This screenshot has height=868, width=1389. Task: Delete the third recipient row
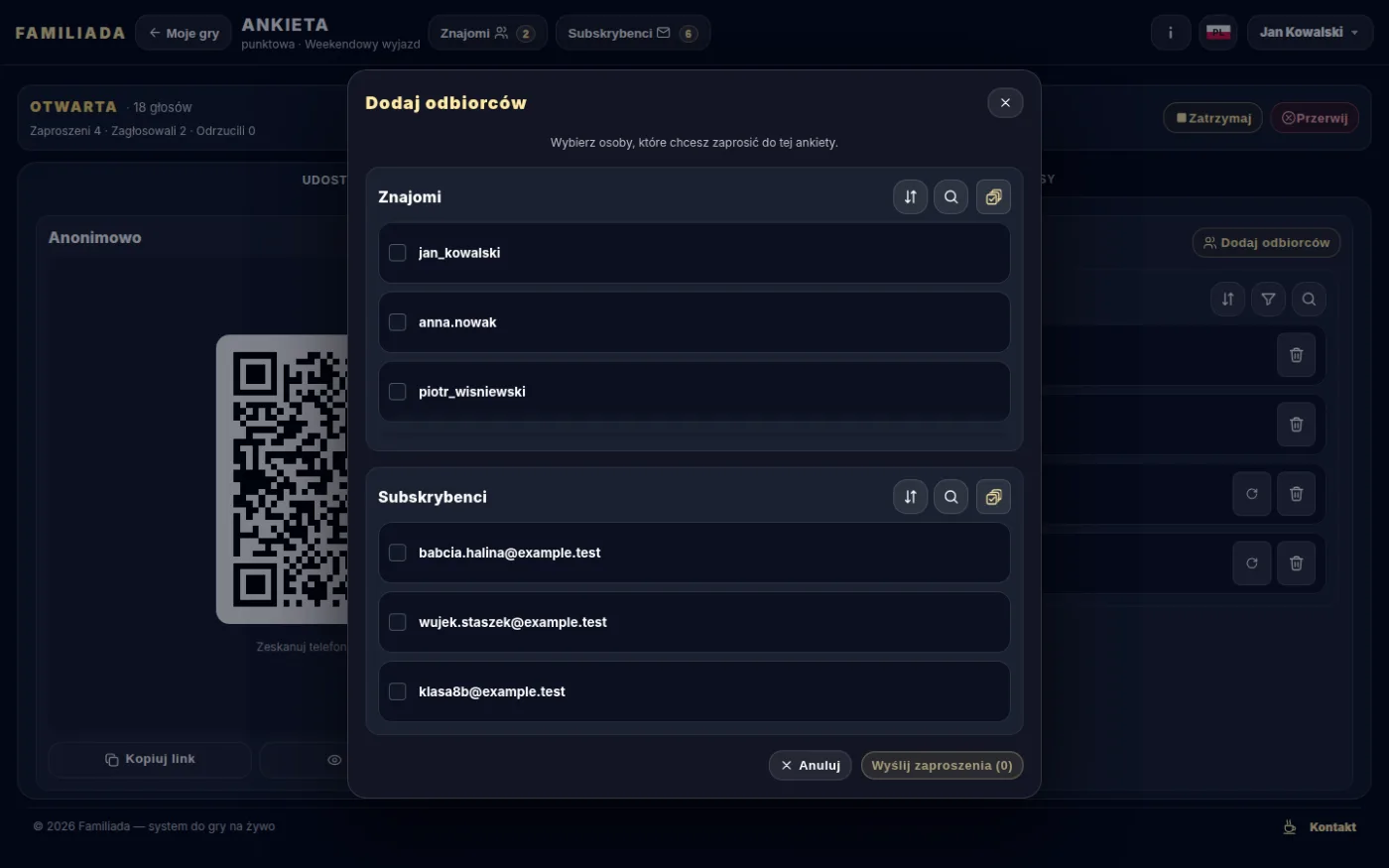[x=1296, y=494]
